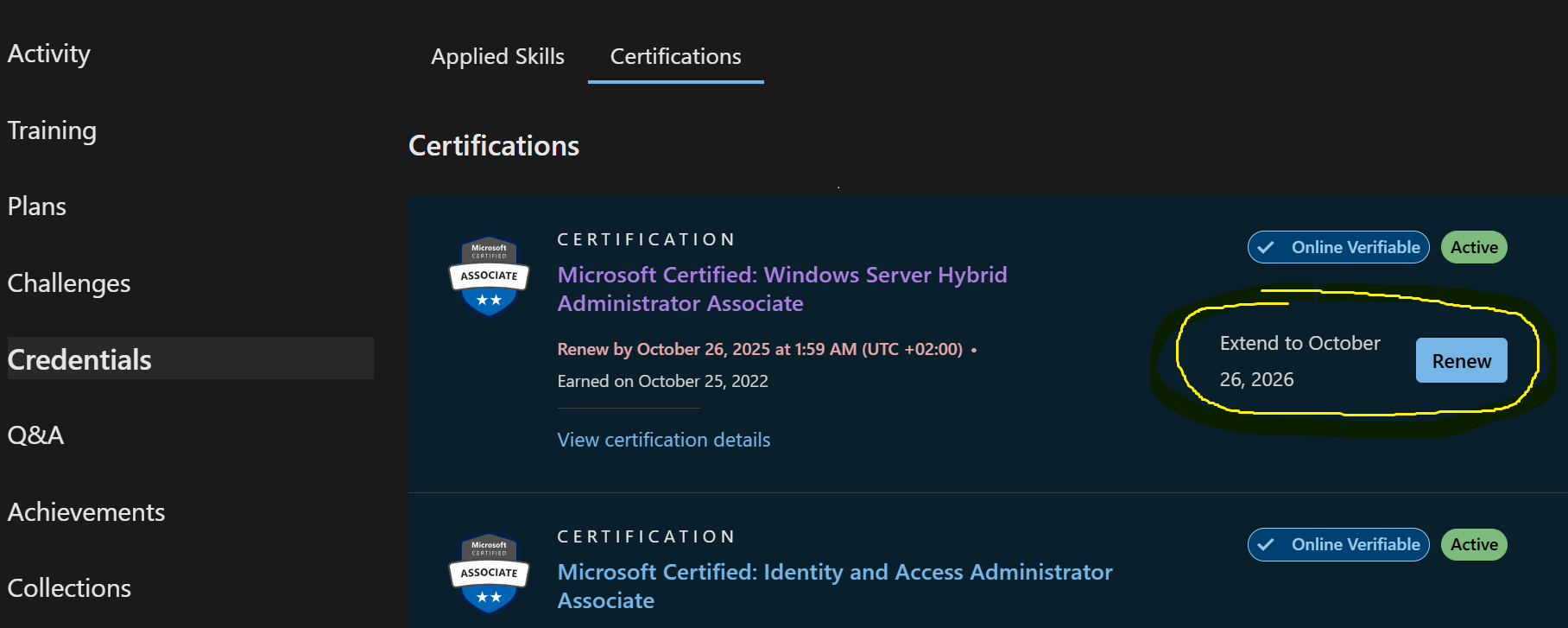Click the Certifications page heading
This screenshot has height=628, width=1568.
click(x=494, y=145)
